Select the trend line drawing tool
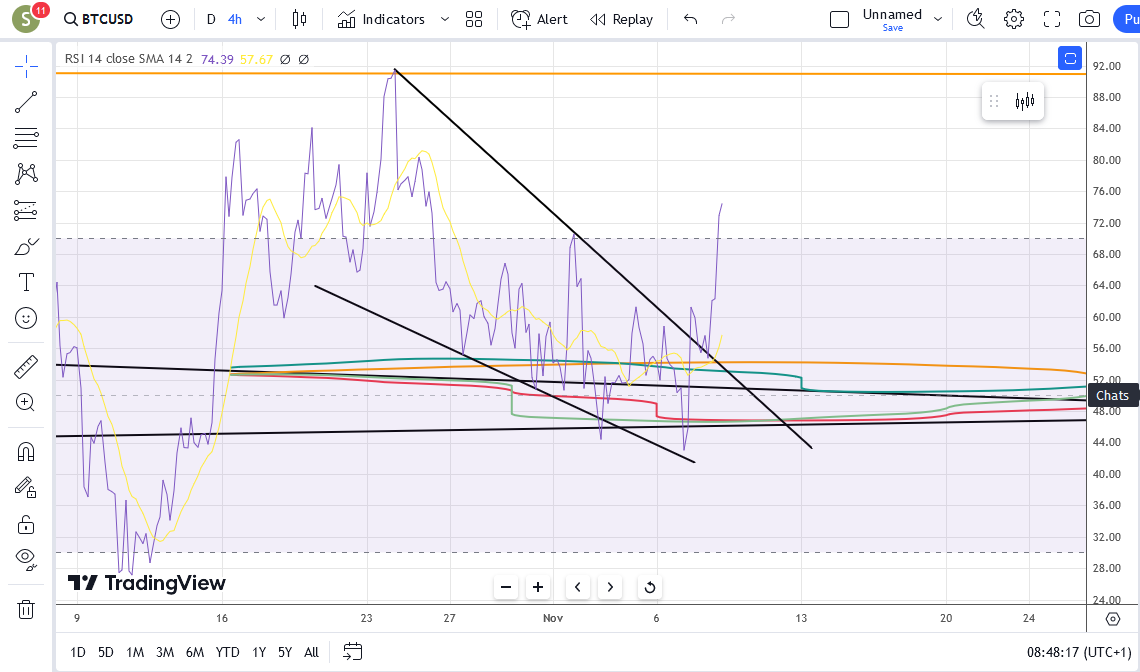This screenshot has width=1140, height=672. [26, 103]
